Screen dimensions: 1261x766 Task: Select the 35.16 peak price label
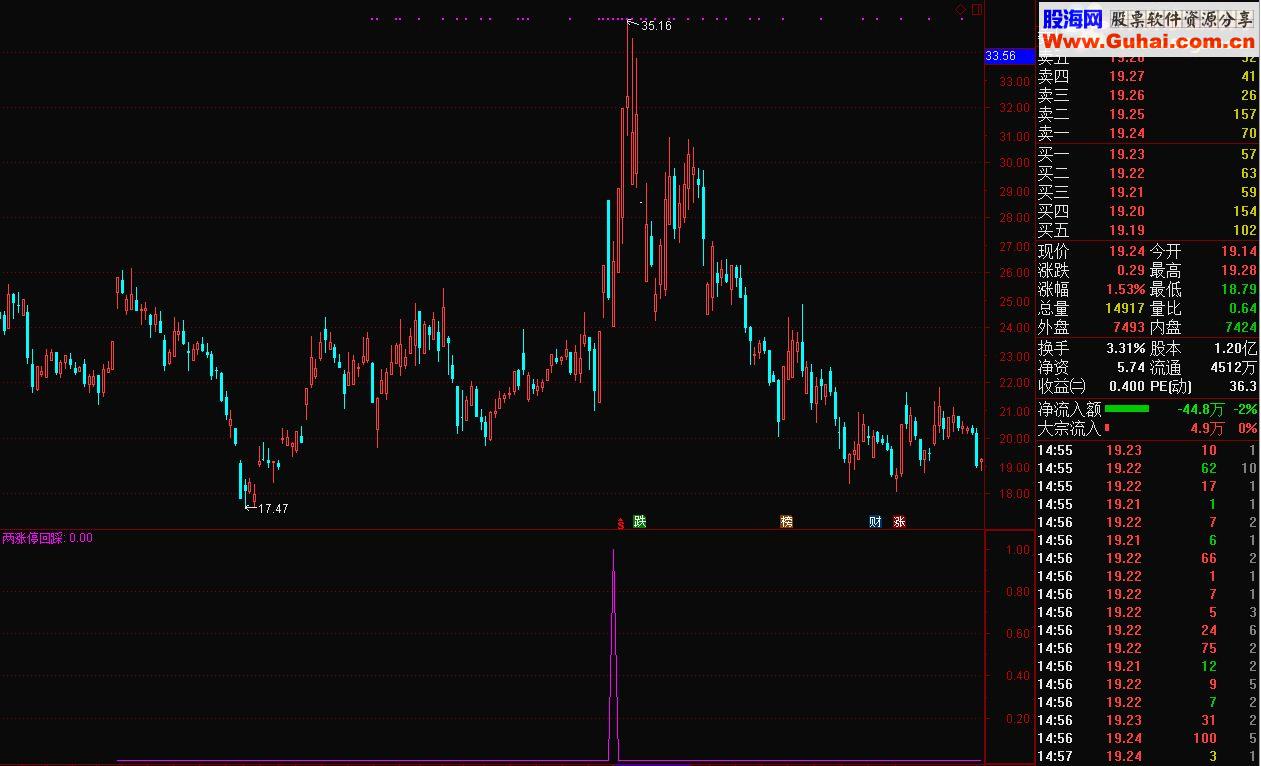tap(656, 26)
